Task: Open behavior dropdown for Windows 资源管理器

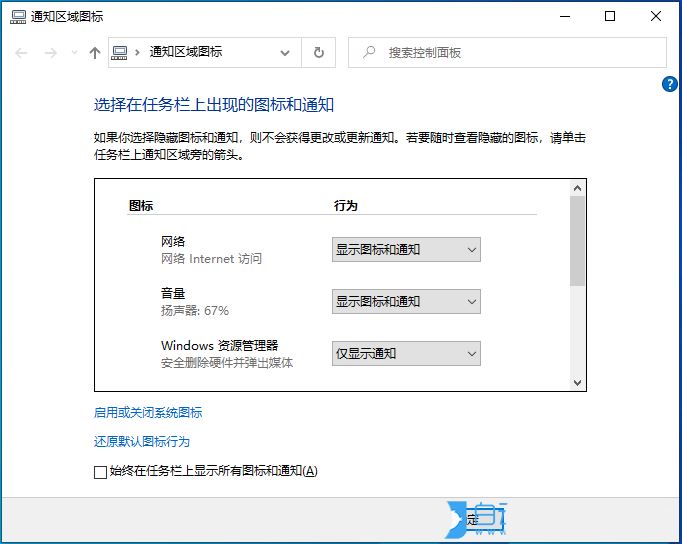Action: tap(406, 354)
